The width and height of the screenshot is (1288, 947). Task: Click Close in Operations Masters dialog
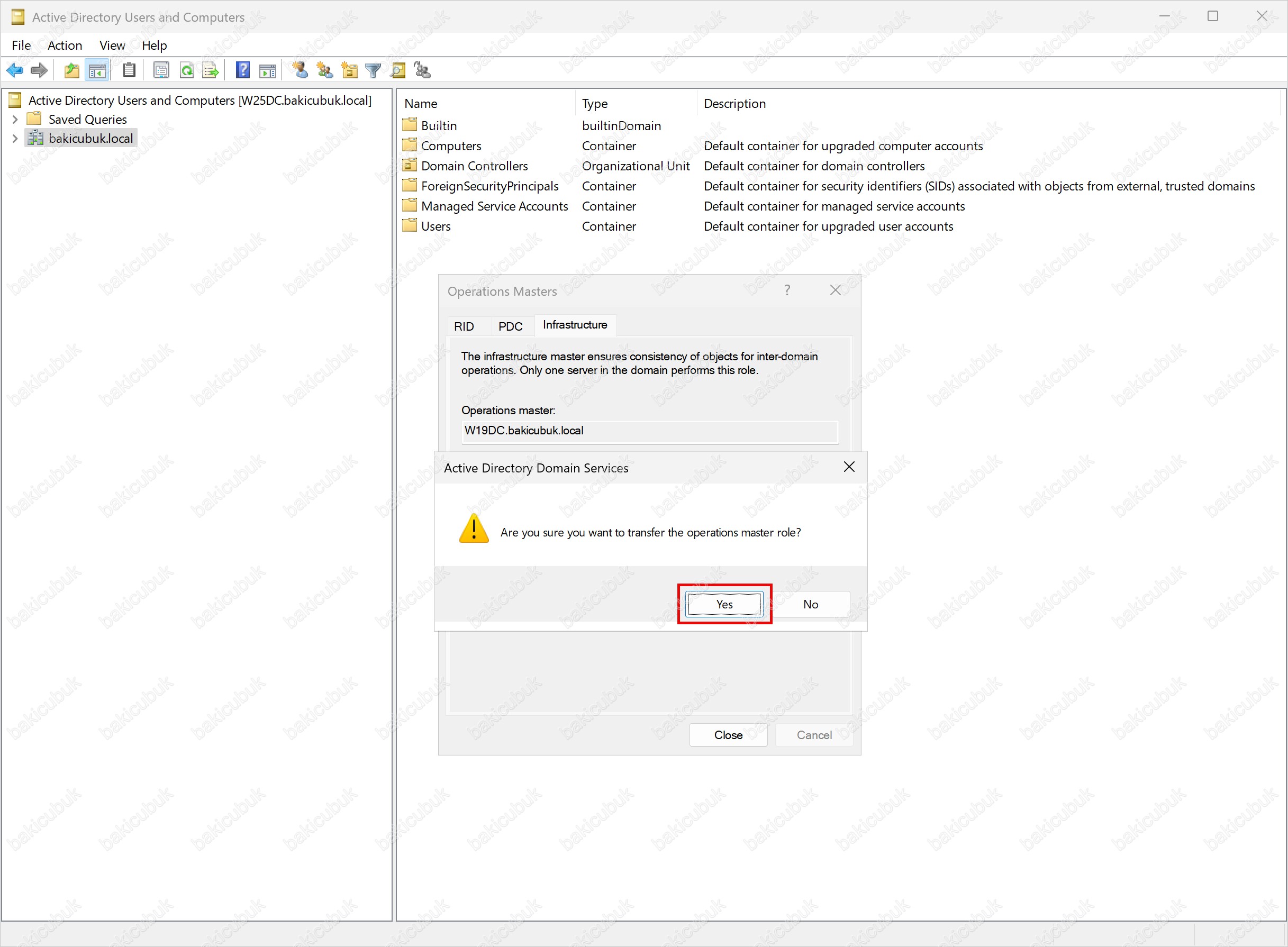(x=728, y=734)
